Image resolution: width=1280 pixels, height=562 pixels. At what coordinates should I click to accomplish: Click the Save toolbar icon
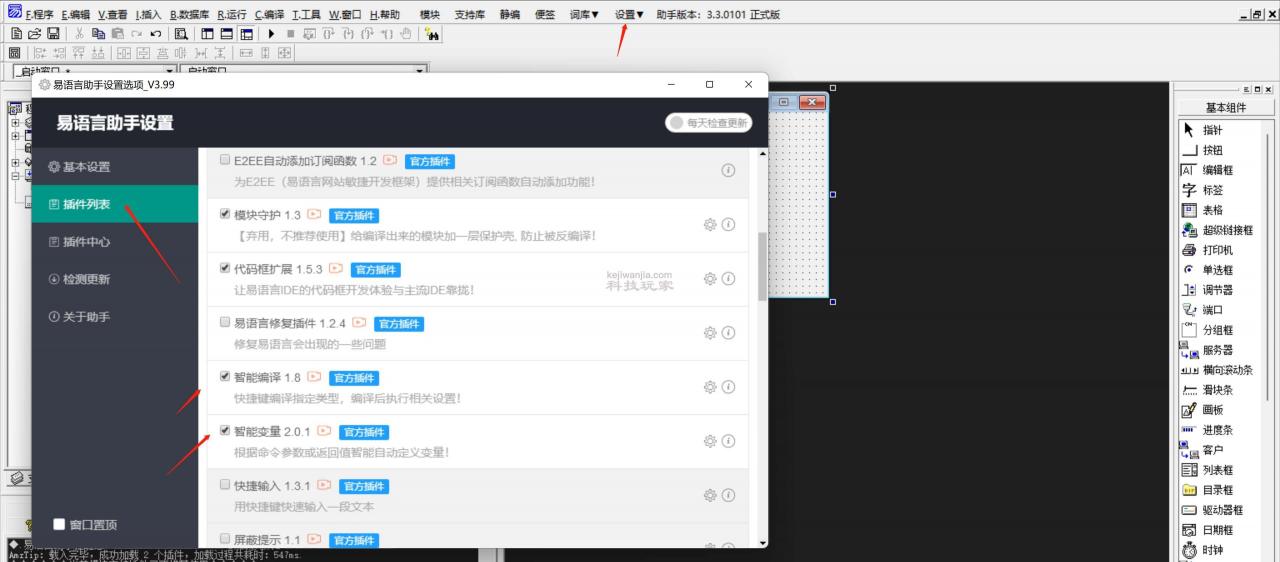[53, 33]
